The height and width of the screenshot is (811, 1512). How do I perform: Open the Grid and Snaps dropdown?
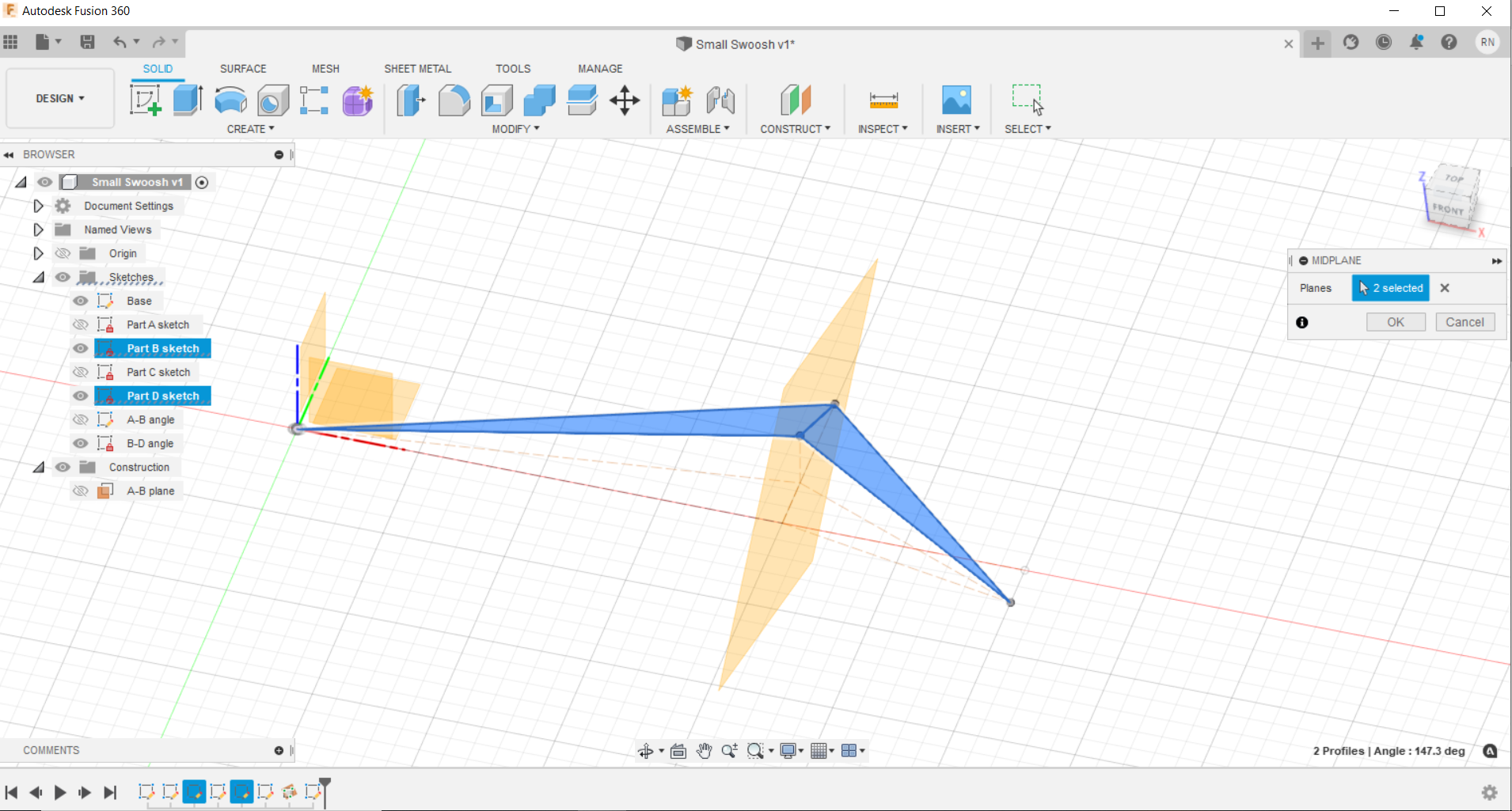(822, 750)
